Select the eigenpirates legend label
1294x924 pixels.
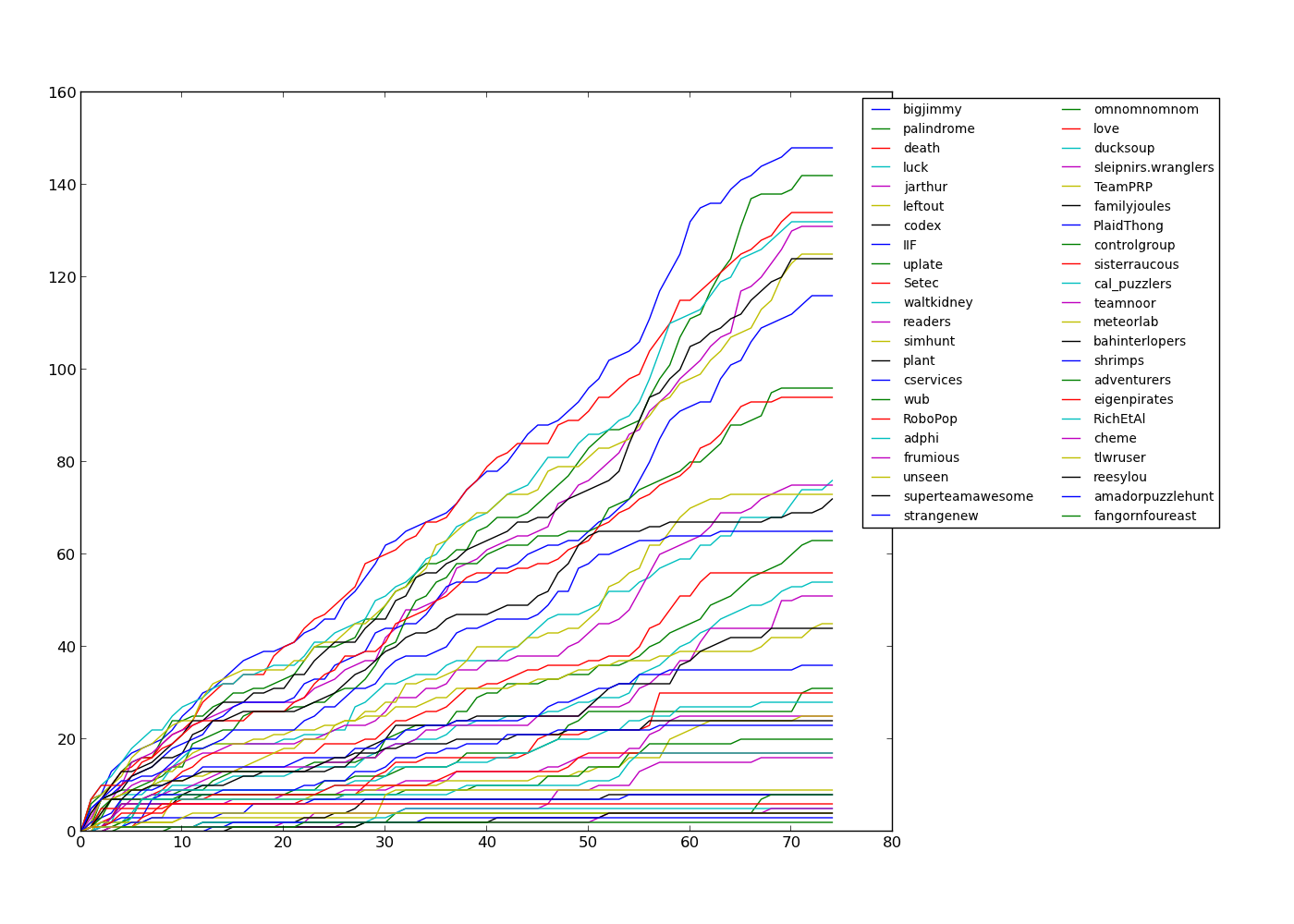coord(1133,399)
